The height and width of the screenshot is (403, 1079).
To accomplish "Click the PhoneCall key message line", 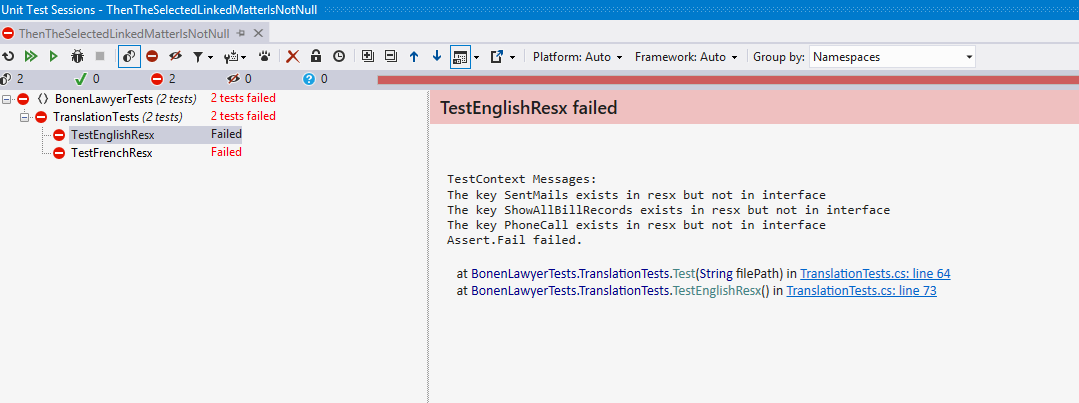I will coord(637,225).
